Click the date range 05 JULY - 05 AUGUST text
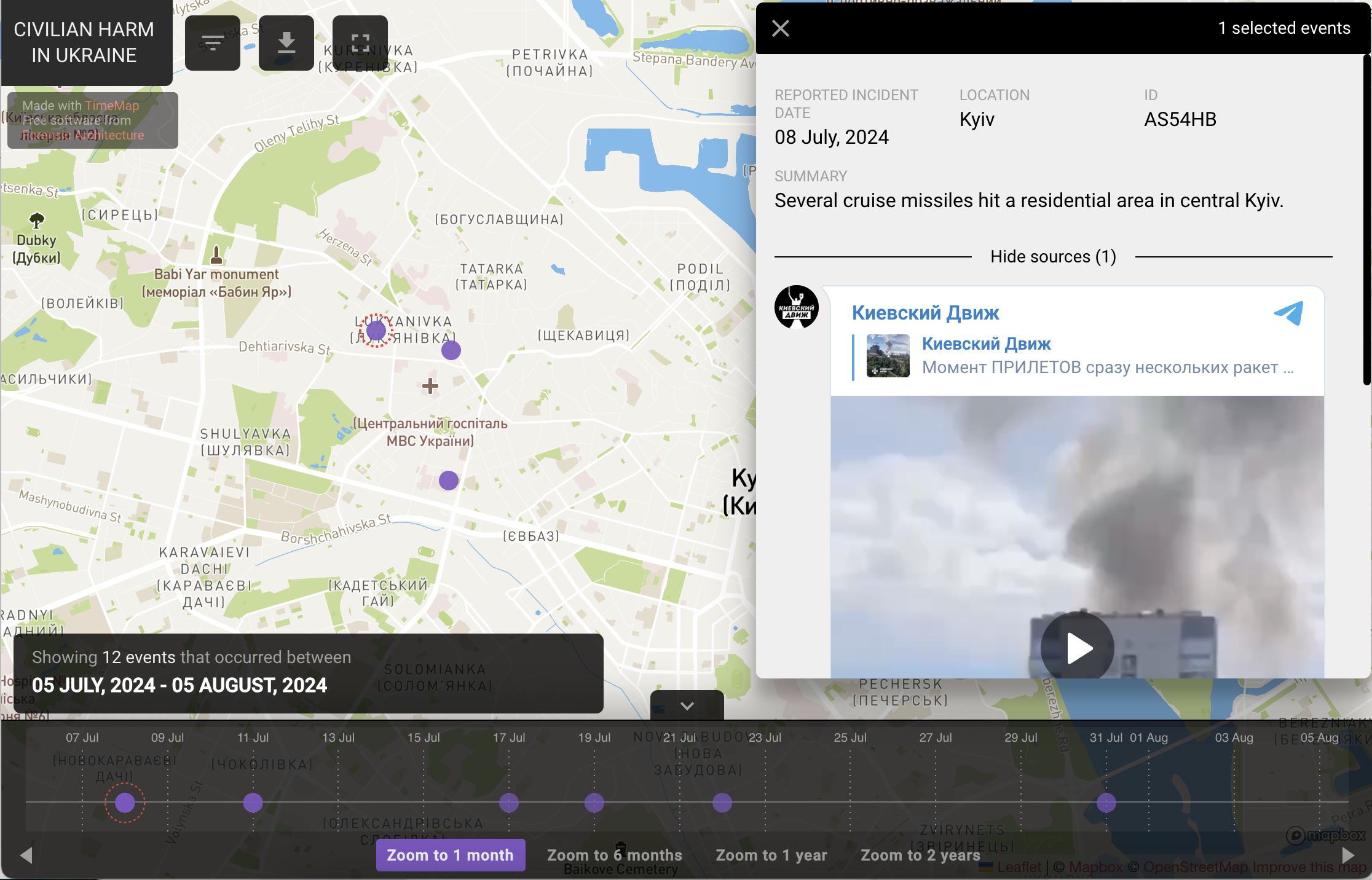This screenshot has width=1372, height=880. coord(179,685)
